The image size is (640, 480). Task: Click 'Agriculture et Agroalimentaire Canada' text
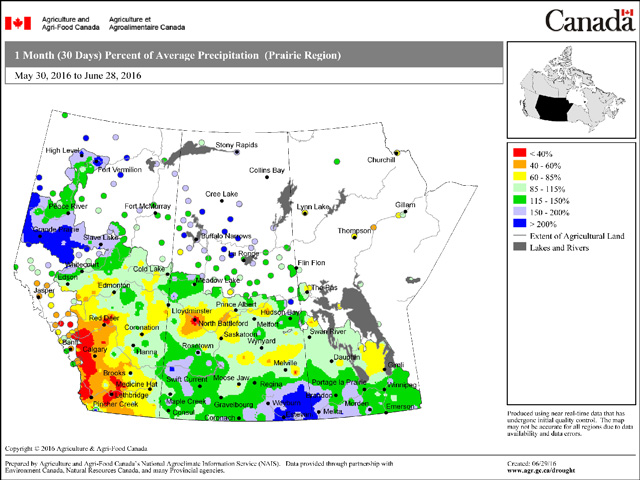point(147,23)
